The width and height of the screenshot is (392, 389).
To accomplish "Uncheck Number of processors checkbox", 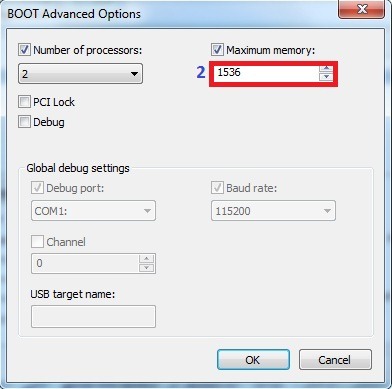I will [24, 50].
